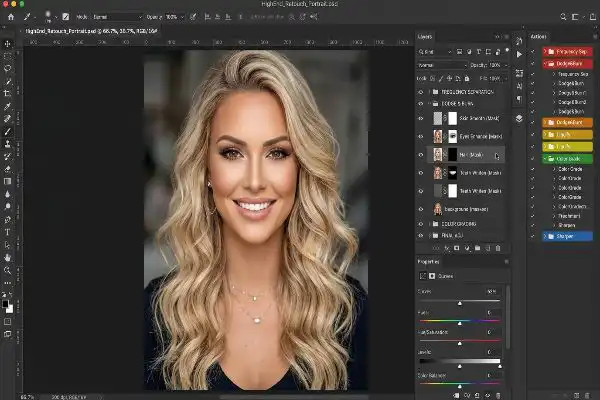Select the Eraser tool
The width and height of the screenshot is (600, 400).
(7, 169)
